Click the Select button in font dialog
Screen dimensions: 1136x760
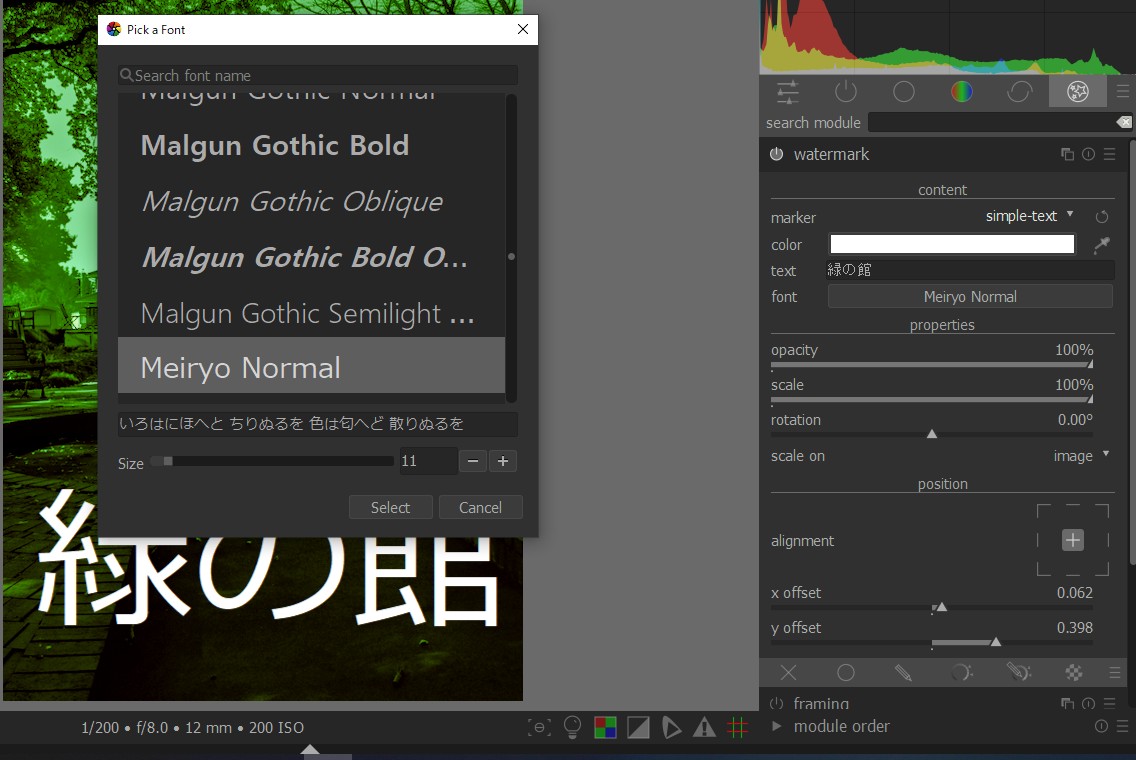[x=390, y=507]
